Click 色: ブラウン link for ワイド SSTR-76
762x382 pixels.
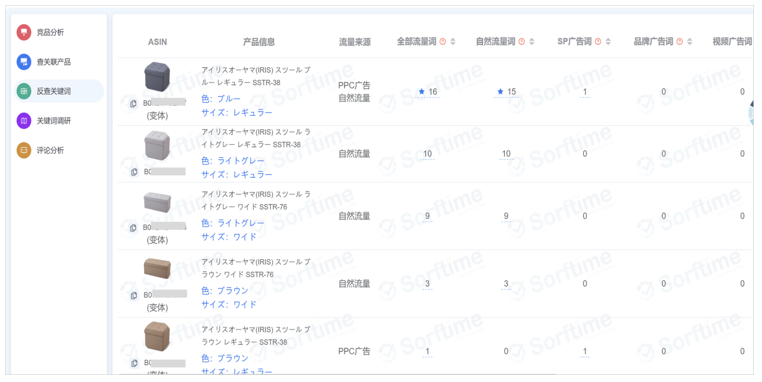point(225,291)
